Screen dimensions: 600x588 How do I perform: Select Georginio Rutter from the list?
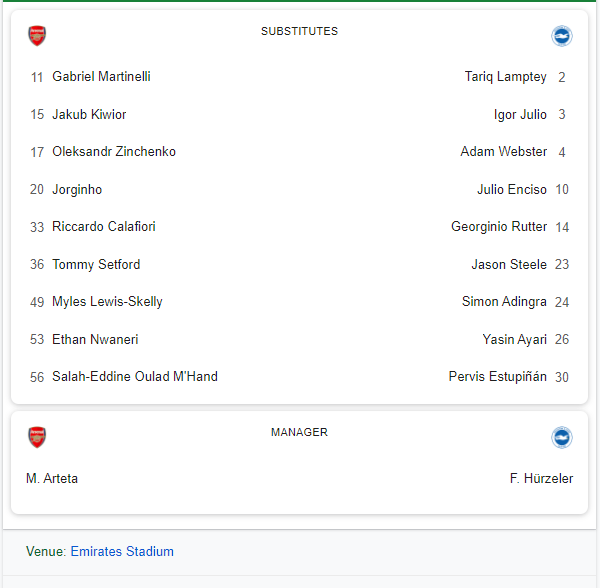[x=499, y=227]
